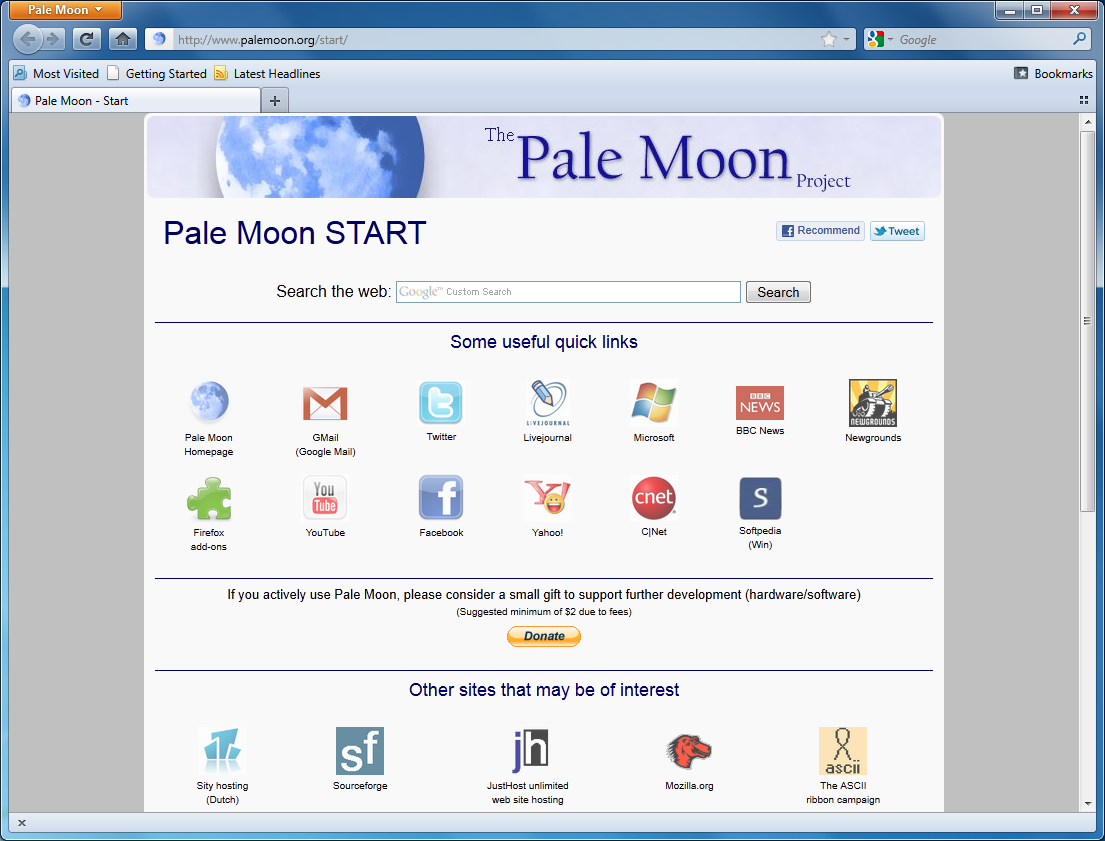Select the Pale Moon - Start tab
The image size is (1105, 841).
tap(136, 101)
